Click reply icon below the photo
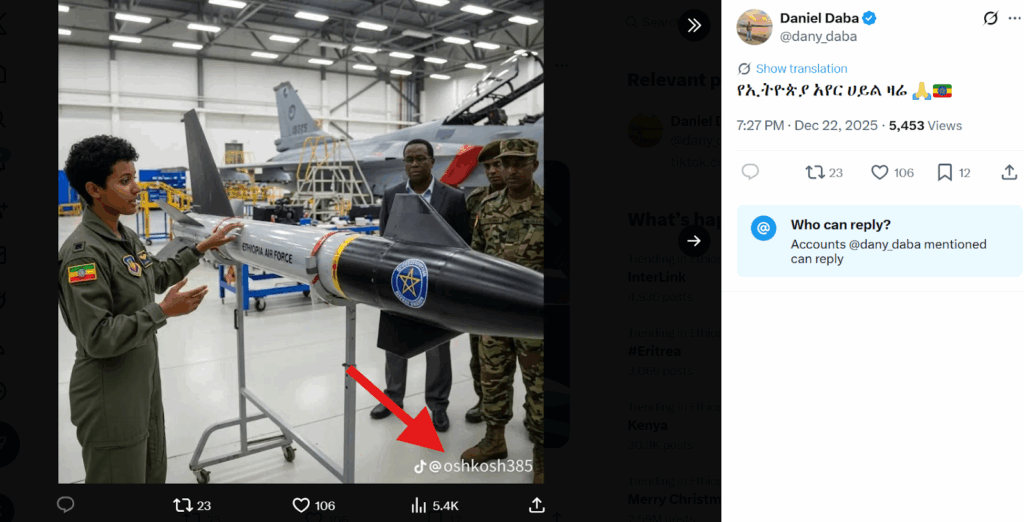This screenshot has height=522, width=1024. (x=66, y=505)
